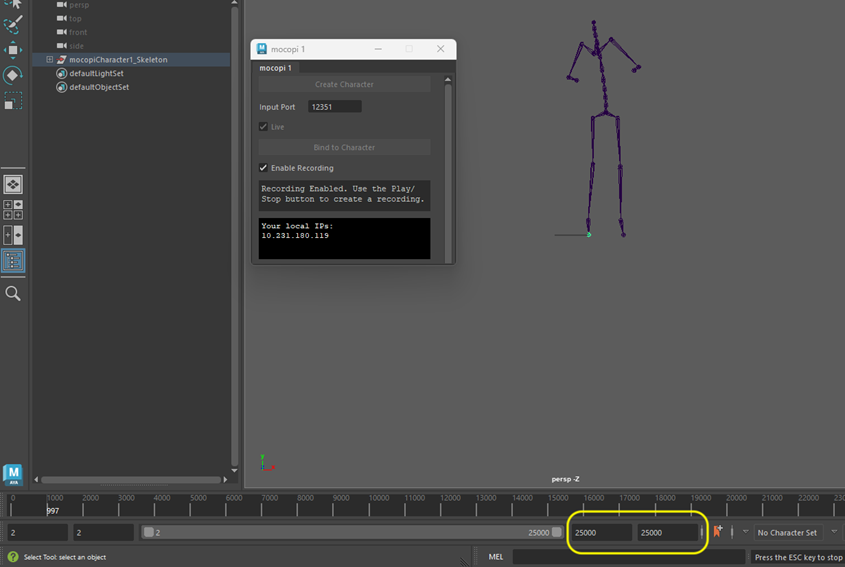Expand the mocopiCharacter1_Skeleton node
Screen dimensions: 845x567
(x=50, y=60)
